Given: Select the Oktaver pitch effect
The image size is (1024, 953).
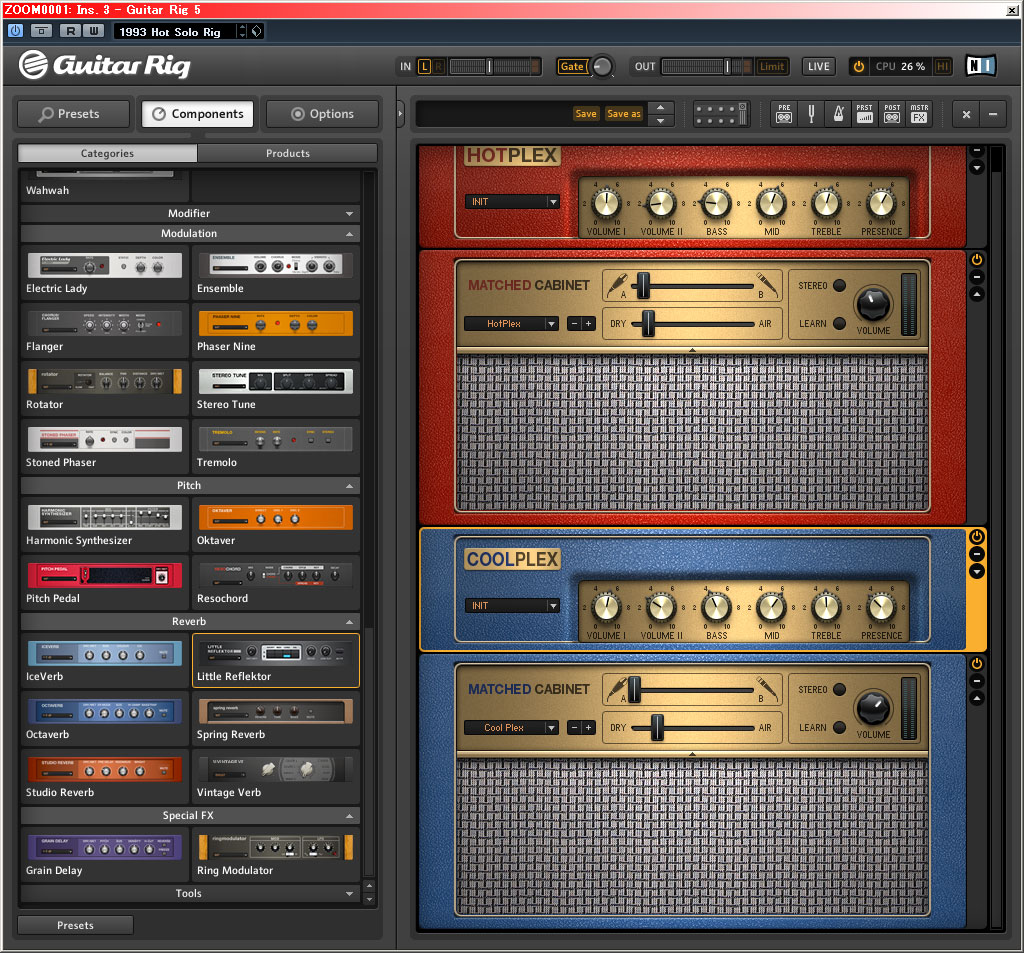Looking at the screenshot, I should (x=276, y=525).
